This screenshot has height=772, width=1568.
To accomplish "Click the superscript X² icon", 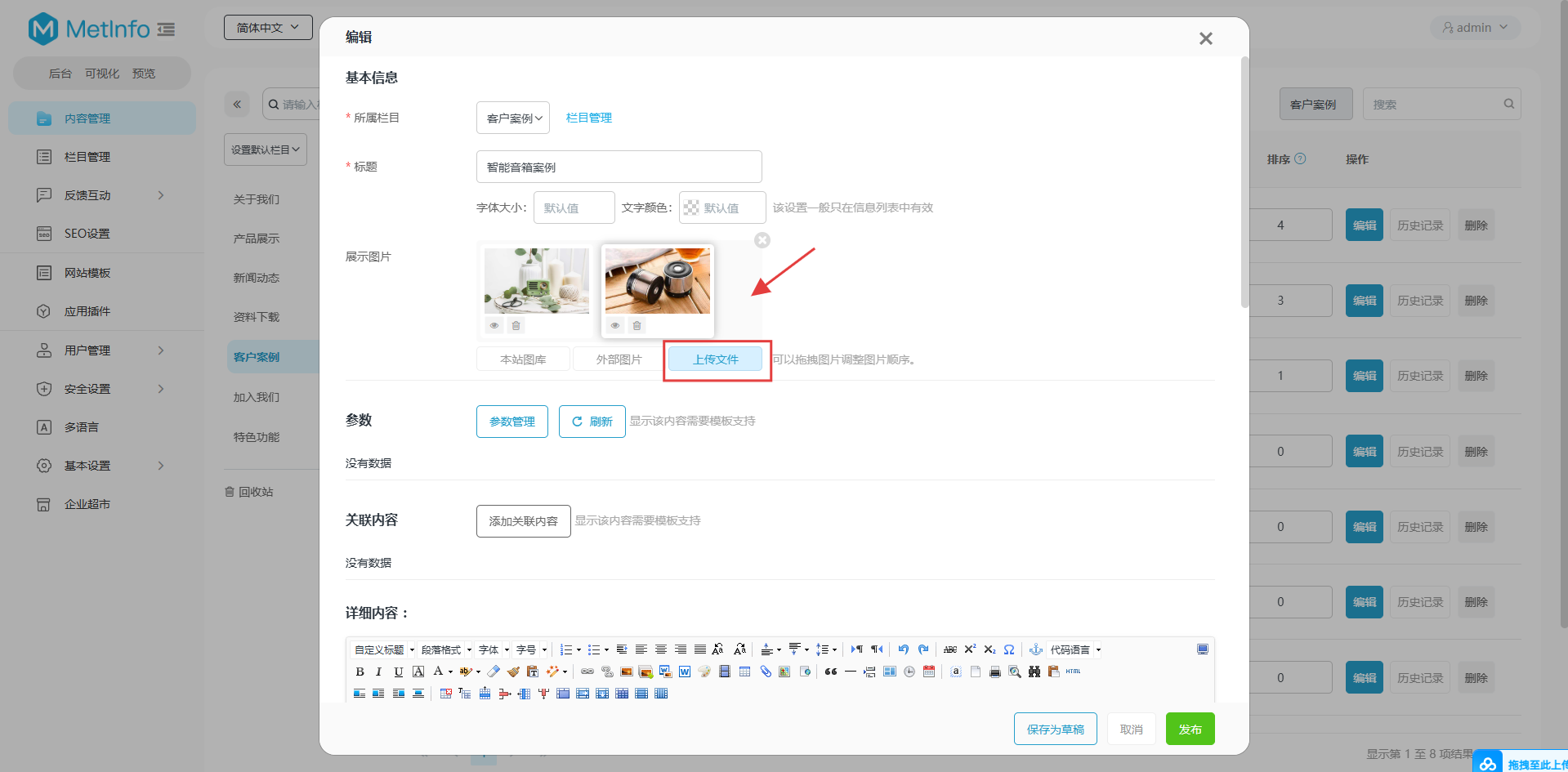I will [970, 649].
